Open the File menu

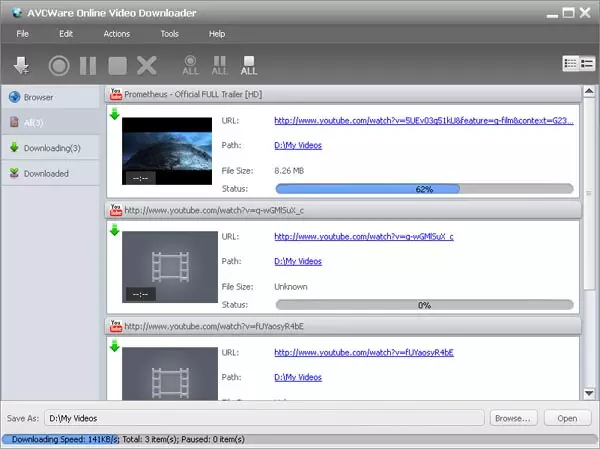(21, 34)
